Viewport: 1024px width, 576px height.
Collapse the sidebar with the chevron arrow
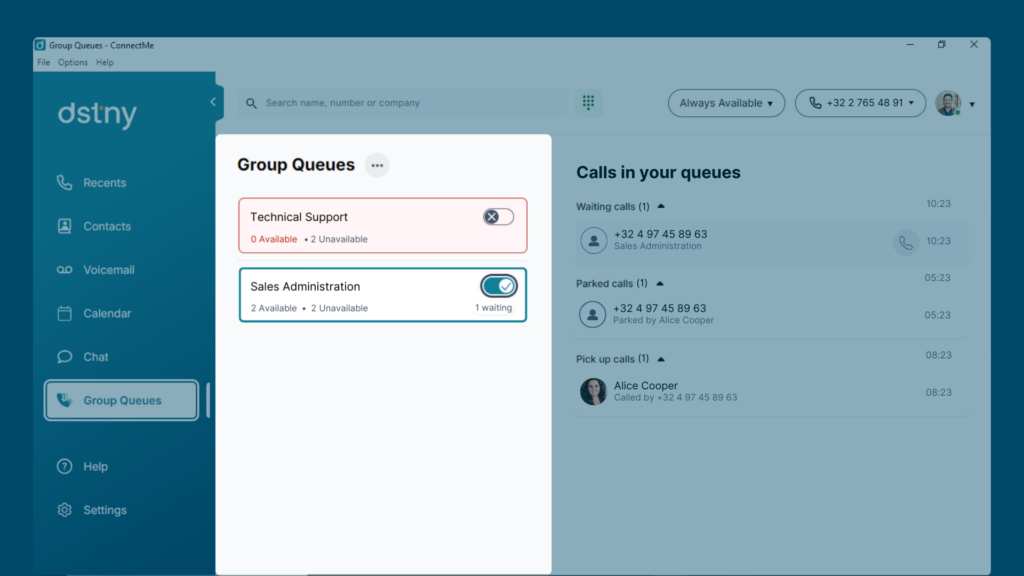tap(213, 102)
